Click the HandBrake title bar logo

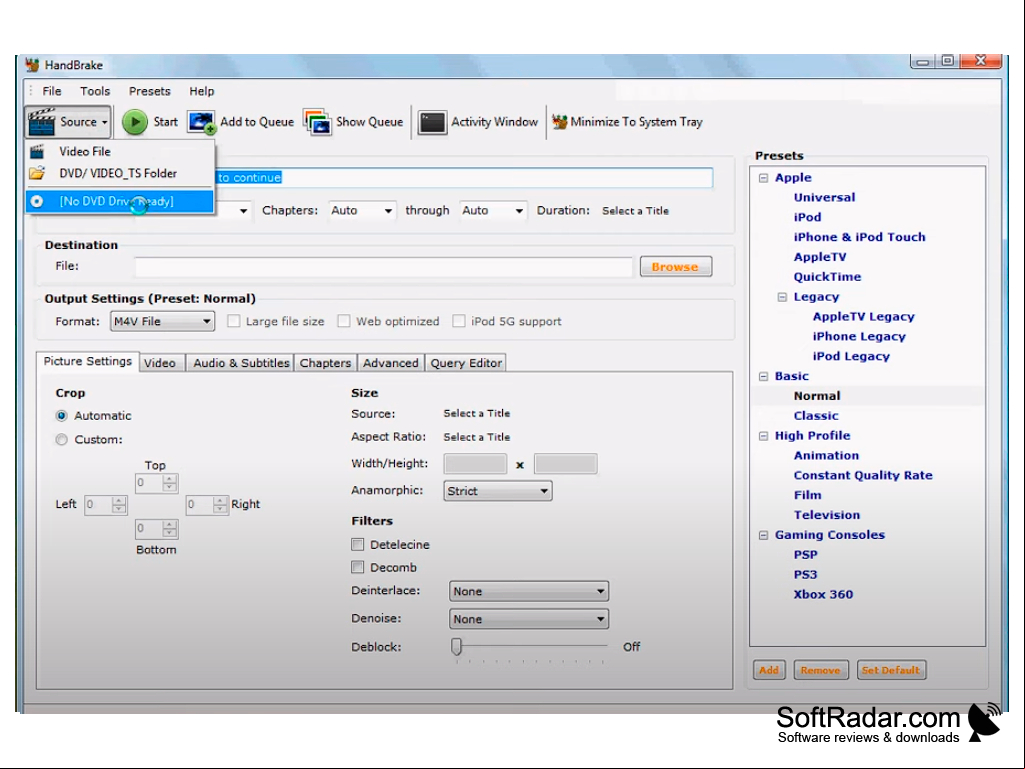(x=32, y=65)
